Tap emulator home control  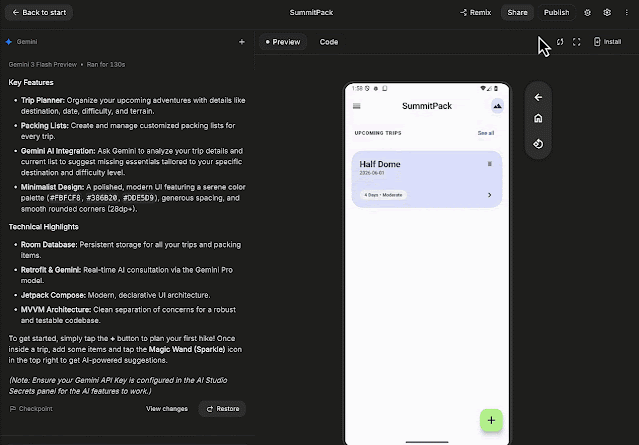click(x=538, y=119)
